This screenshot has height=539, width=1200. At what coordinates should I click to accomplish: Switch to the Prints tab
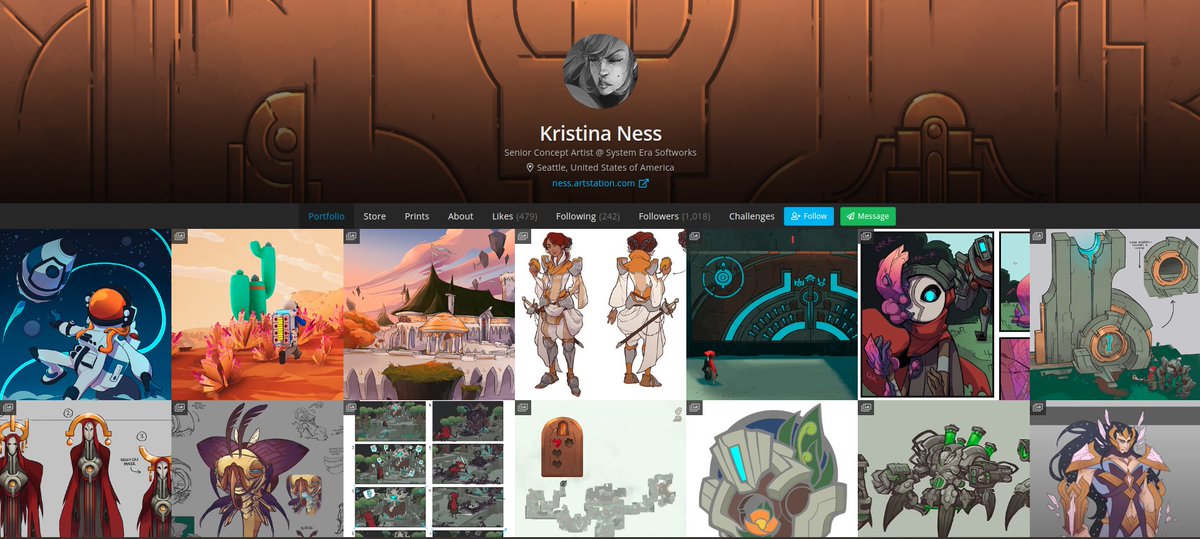click(417, 216)
